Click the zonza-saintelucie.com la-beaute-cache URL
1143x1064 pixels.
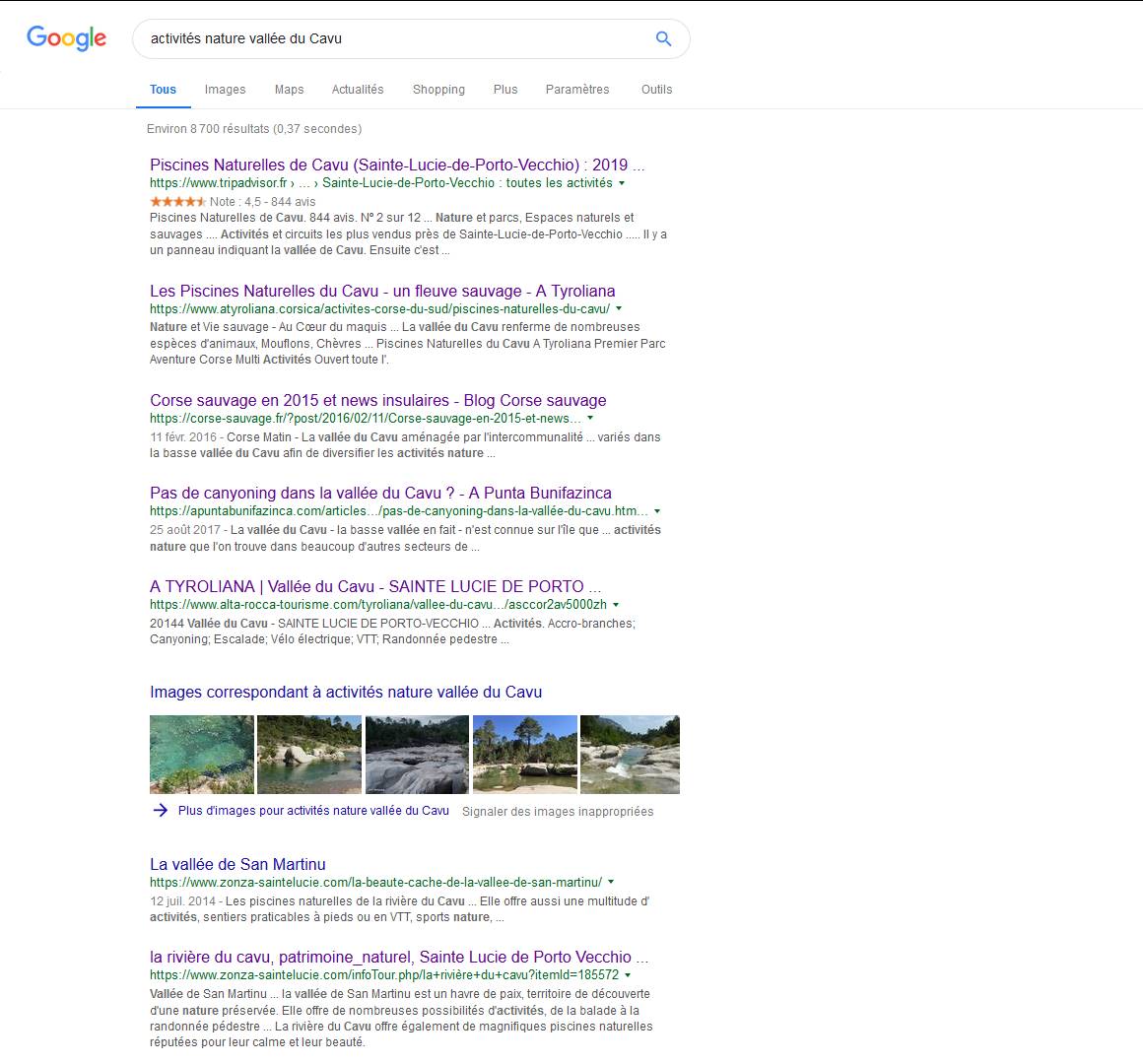[x=376, y=883]
